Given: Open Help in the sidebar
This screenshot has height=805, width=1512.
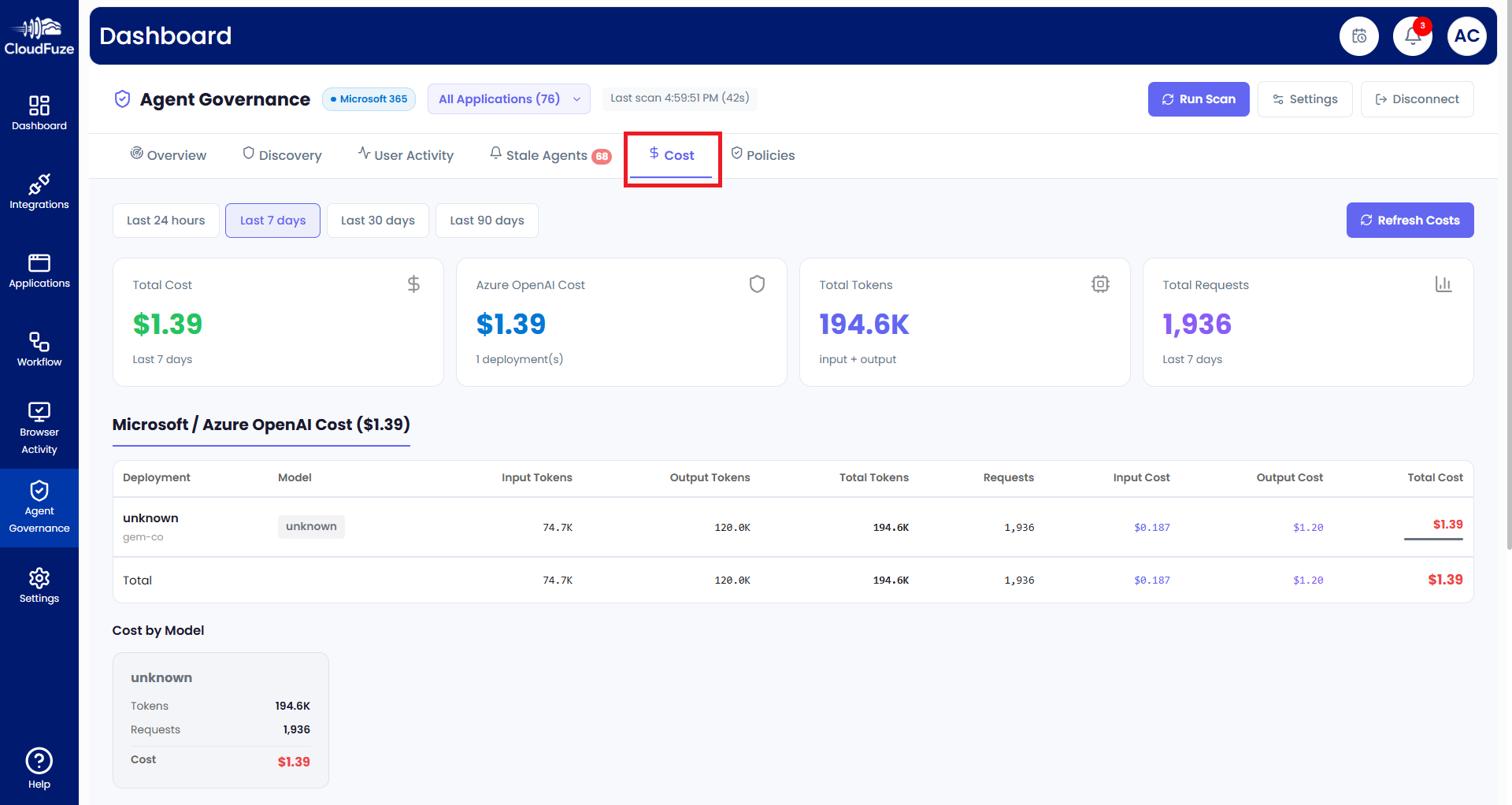Looking at the screenshot, I should point(39,768).
